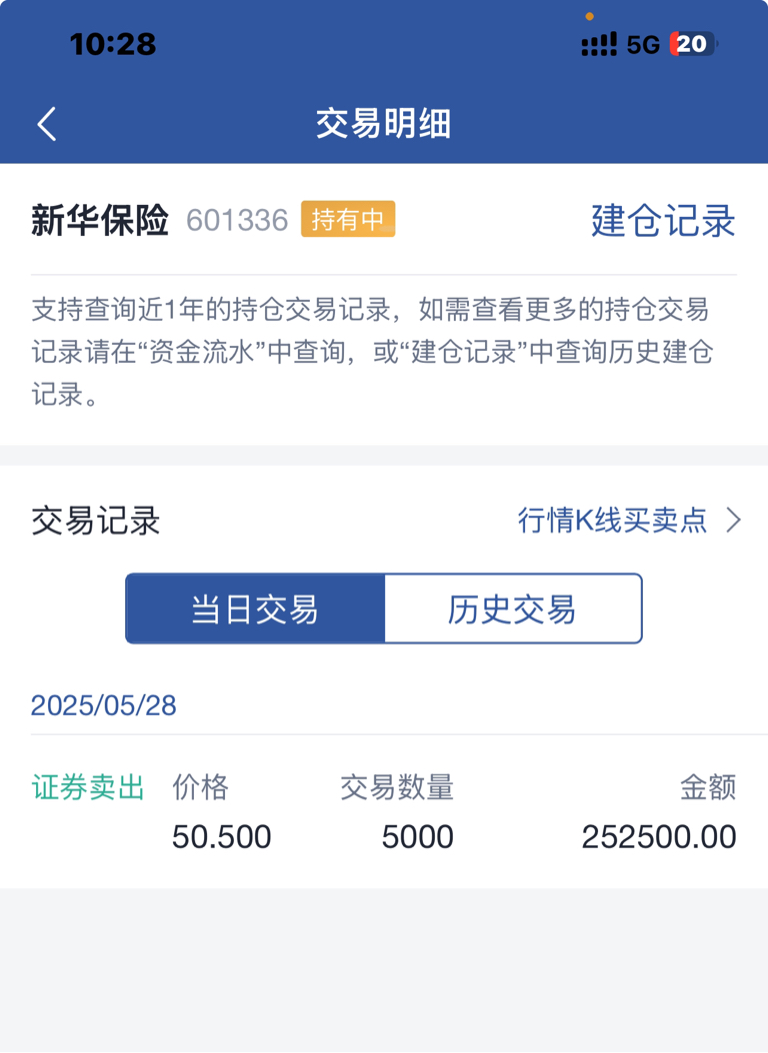Tap the battery level indicator

click(694, 44)
